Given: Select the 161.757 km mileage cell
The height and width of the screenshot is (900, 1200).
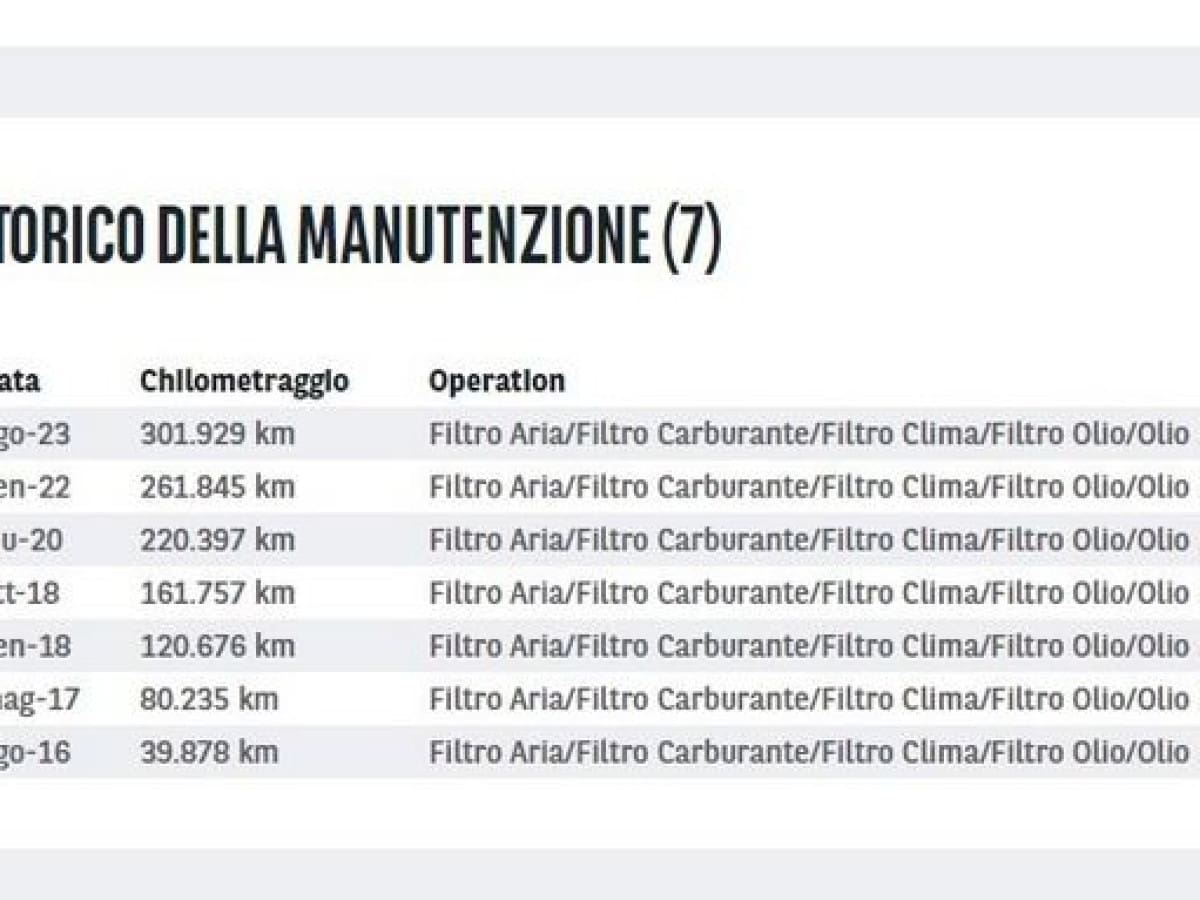Looking at the screenshot, I should [217, 593].
